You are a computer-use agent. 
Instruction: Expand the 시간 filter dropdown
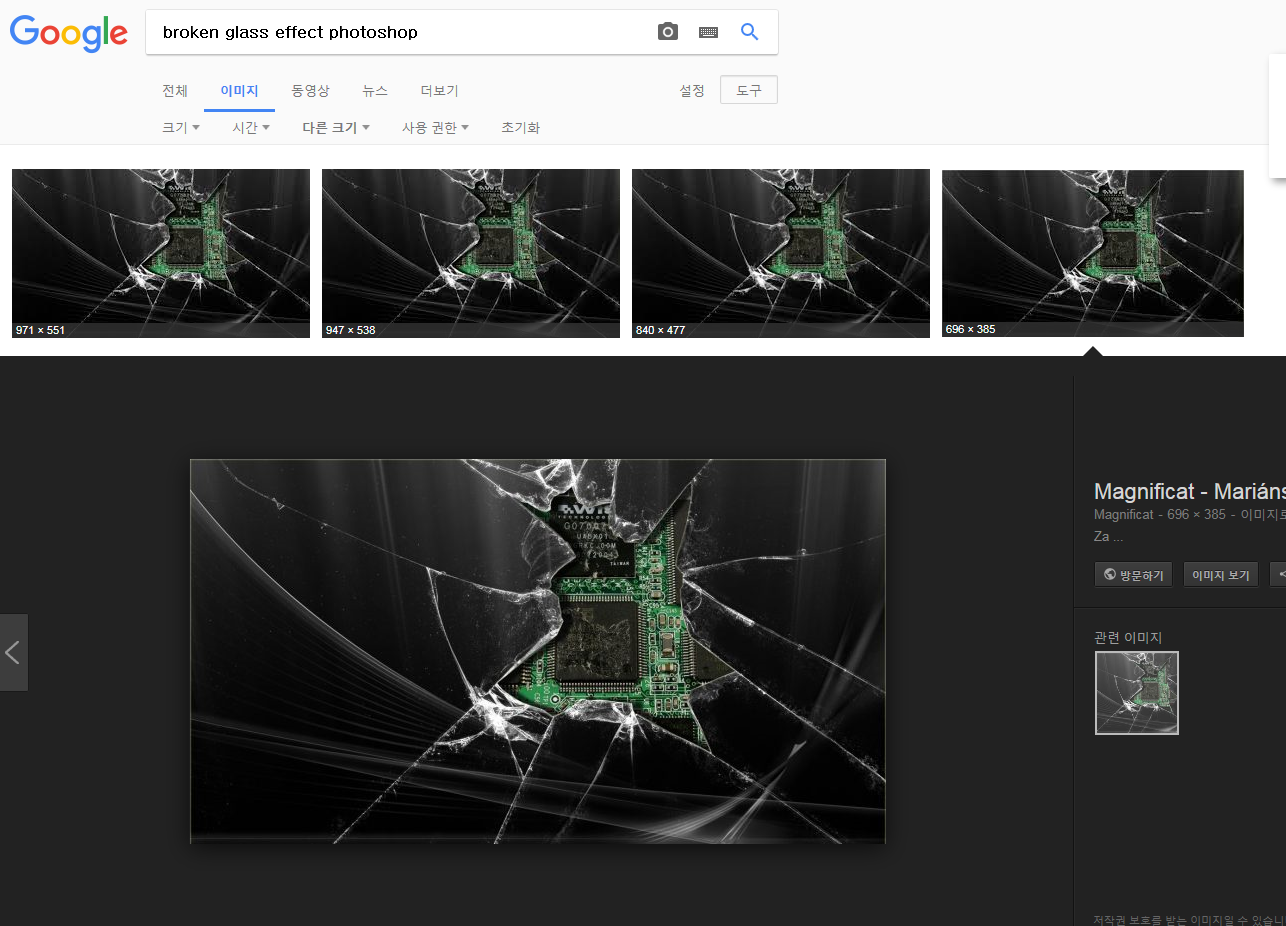coord(251,128)
